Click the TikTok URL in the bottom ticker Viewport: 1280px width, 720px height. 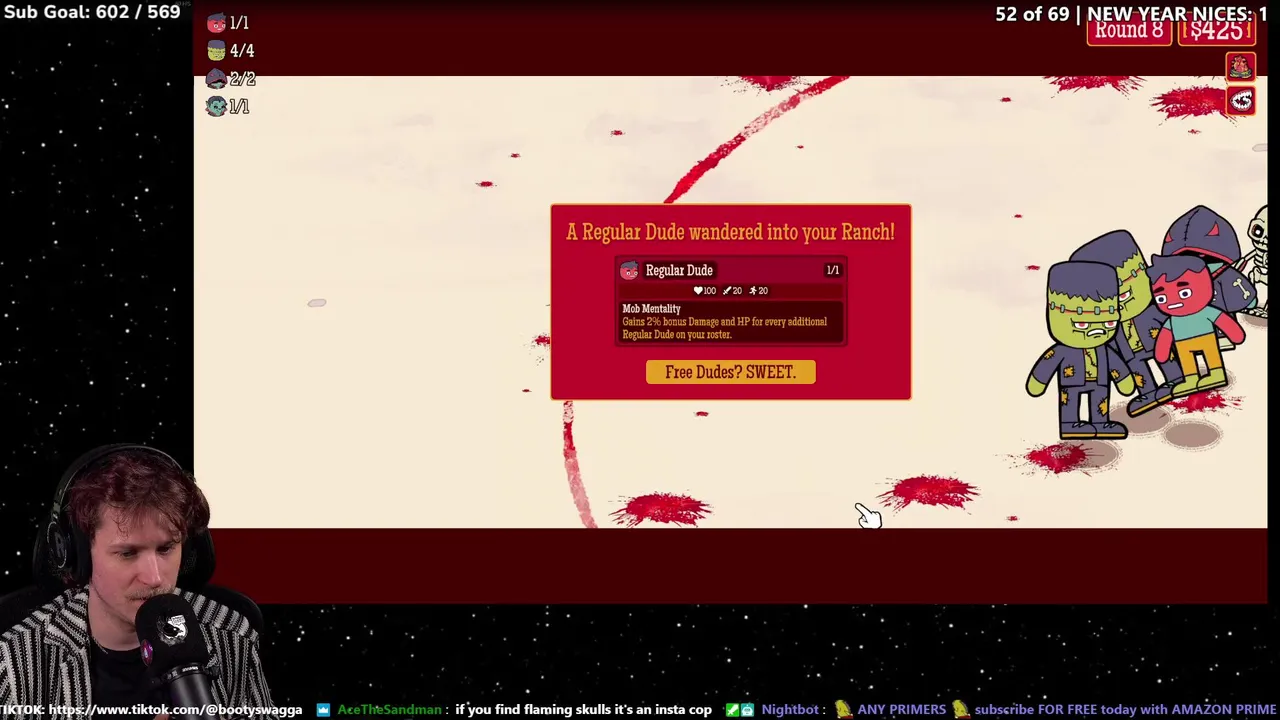click(175, 710)
